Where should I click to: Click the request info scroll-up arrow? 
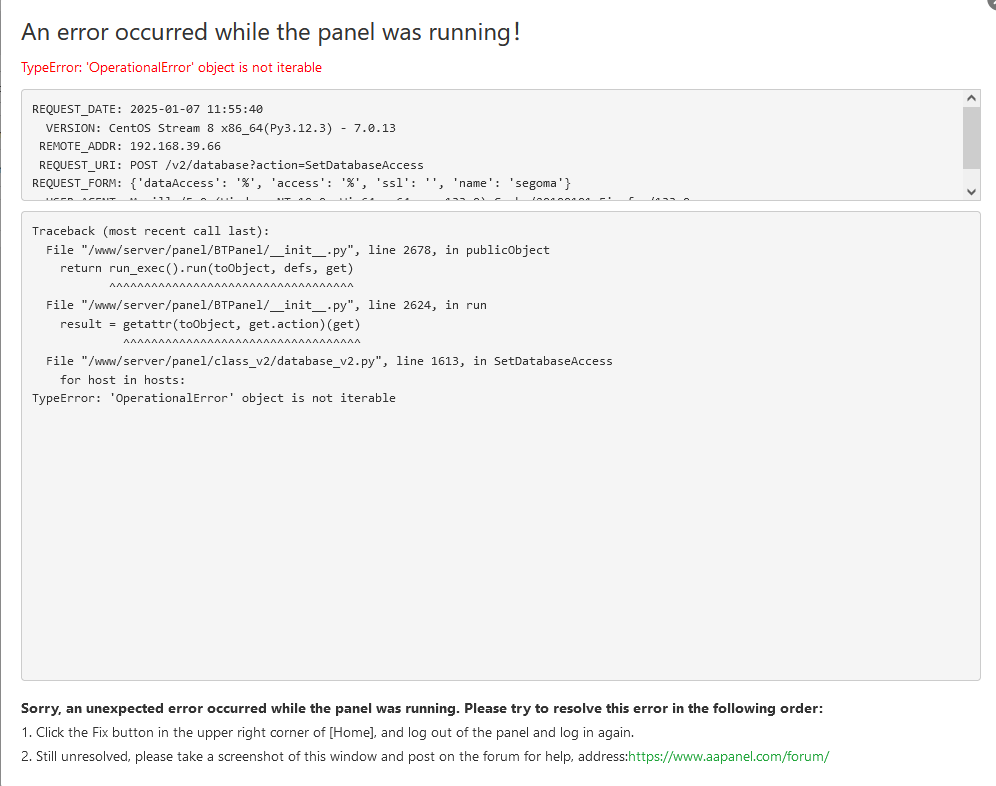pyautogui.click(x=971, y=98)
